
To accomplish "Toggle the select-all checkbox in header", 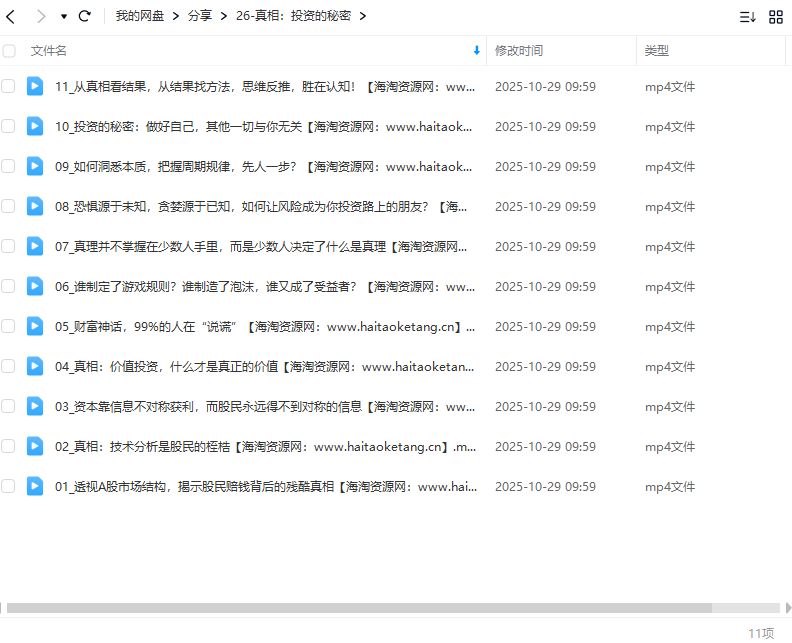I will point(9,51).
